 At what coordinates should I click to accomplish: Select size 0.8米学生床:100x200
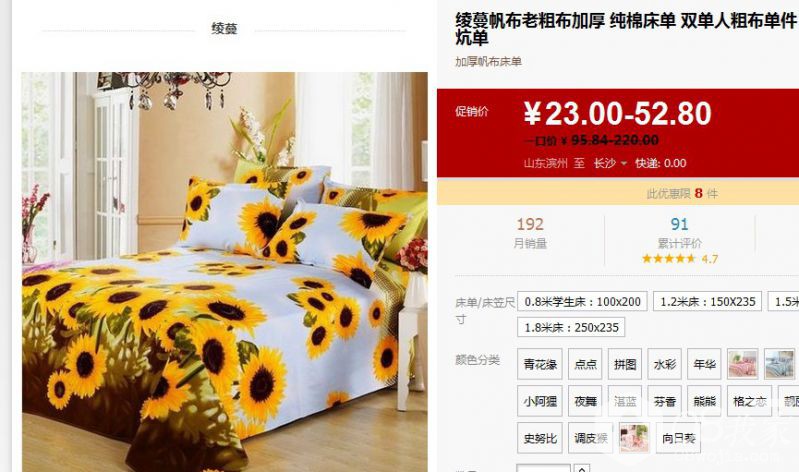[x=582, y=301]
